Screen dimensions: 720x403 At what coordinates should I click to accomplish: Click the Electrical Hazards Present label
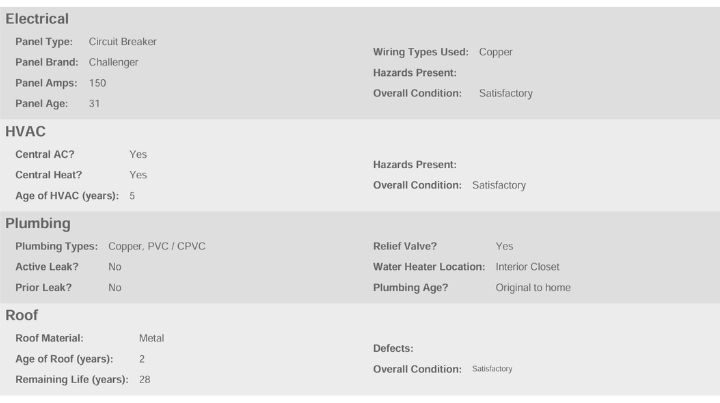point(414,73)
